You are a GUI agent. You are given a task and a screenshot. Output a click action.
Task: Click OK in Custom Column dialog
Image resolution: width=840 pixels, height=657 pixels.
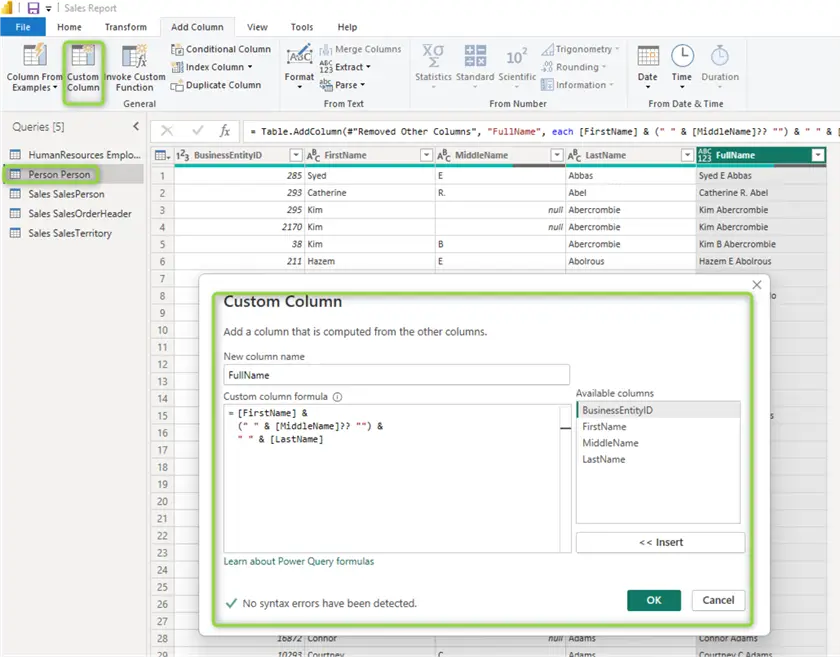point(654,600)
